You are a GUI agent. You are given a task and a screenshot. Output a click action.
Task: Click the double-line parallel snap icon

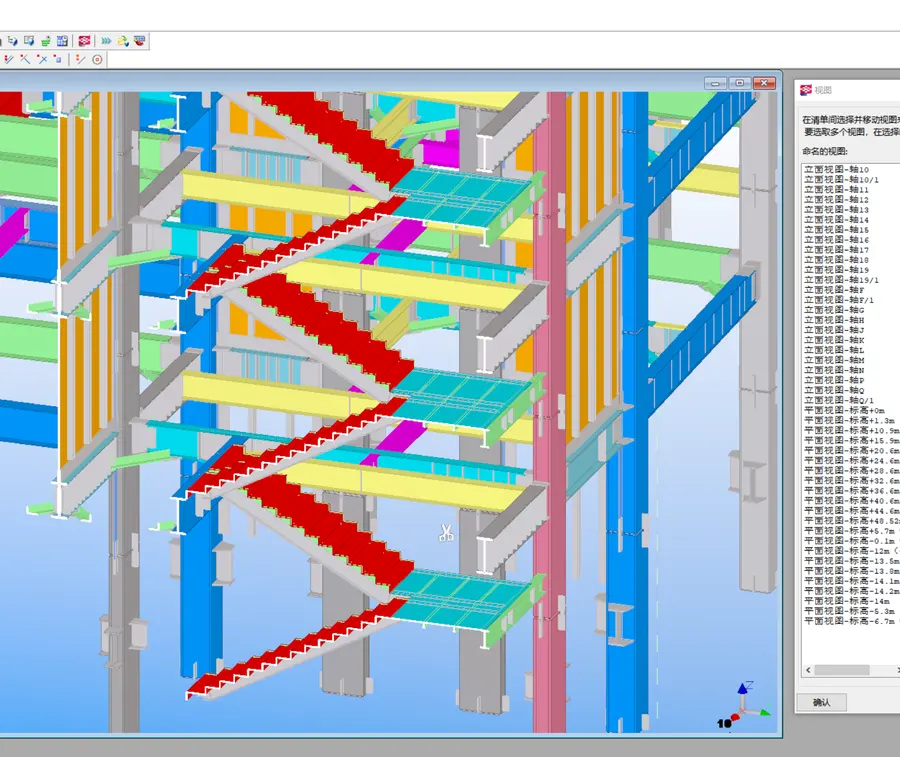pos(8,59)
